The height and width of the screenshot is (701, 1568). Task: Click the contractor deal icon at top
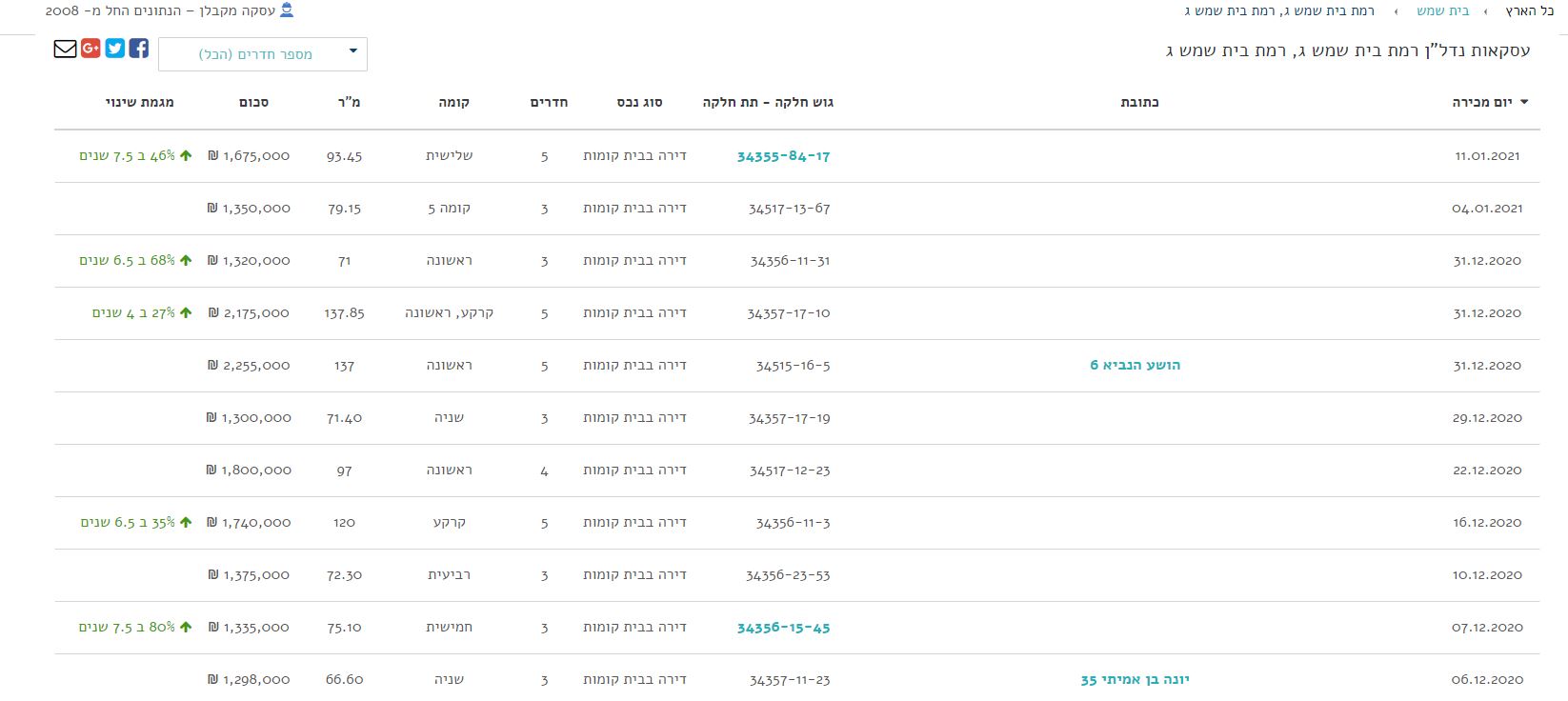coord(287,10)
